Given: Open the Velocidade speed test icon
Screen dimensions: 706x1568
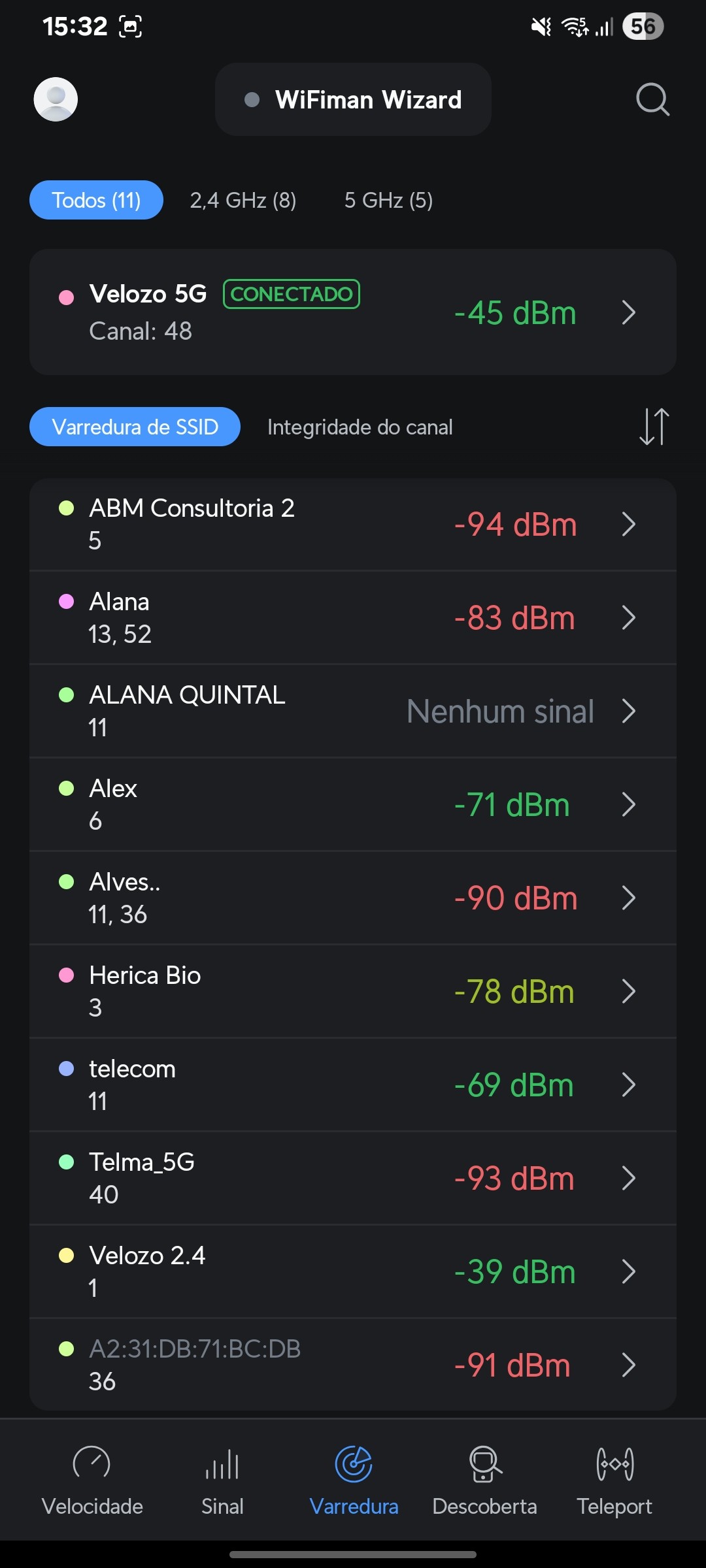Looking at the screenshot, I should [92, 1463].
